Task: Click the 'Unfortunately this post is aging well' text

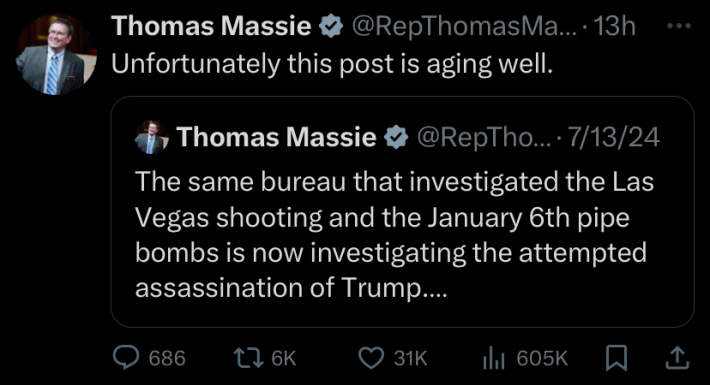Action: click(332, 64)
